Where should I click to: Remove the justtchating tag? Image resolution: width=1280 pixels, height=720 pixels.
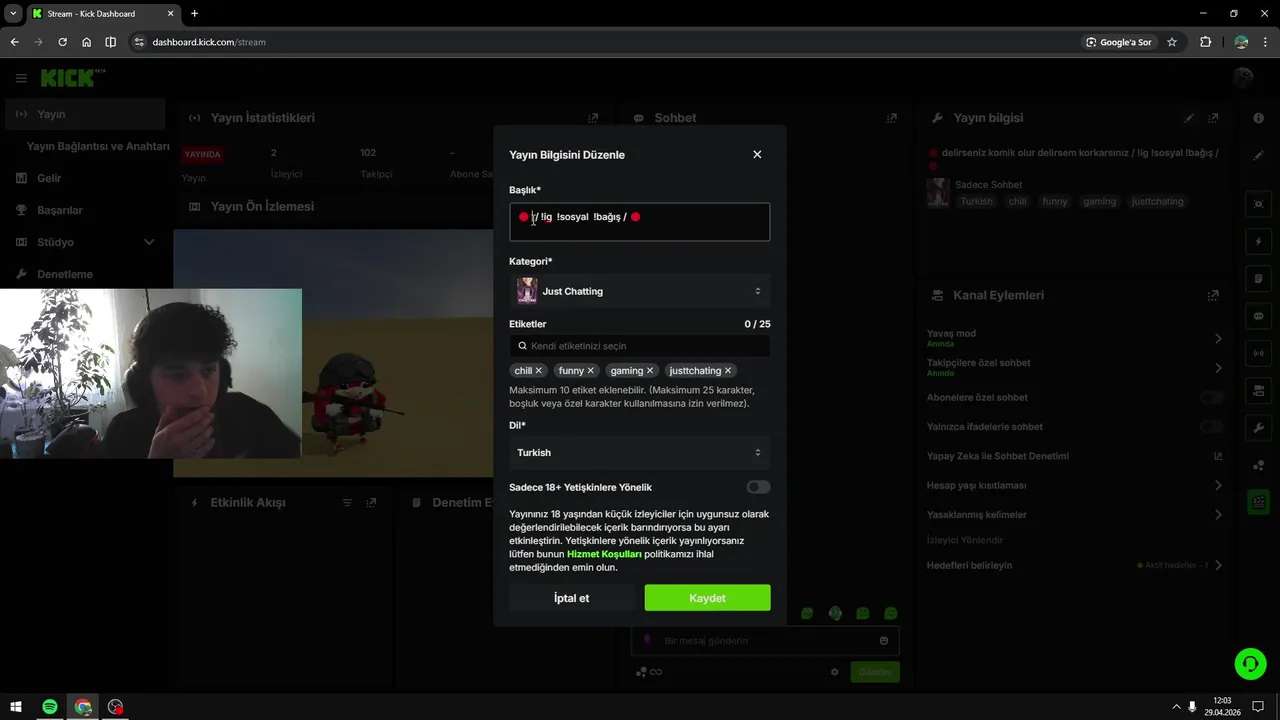pyautogui.click(x=728, y=371)
